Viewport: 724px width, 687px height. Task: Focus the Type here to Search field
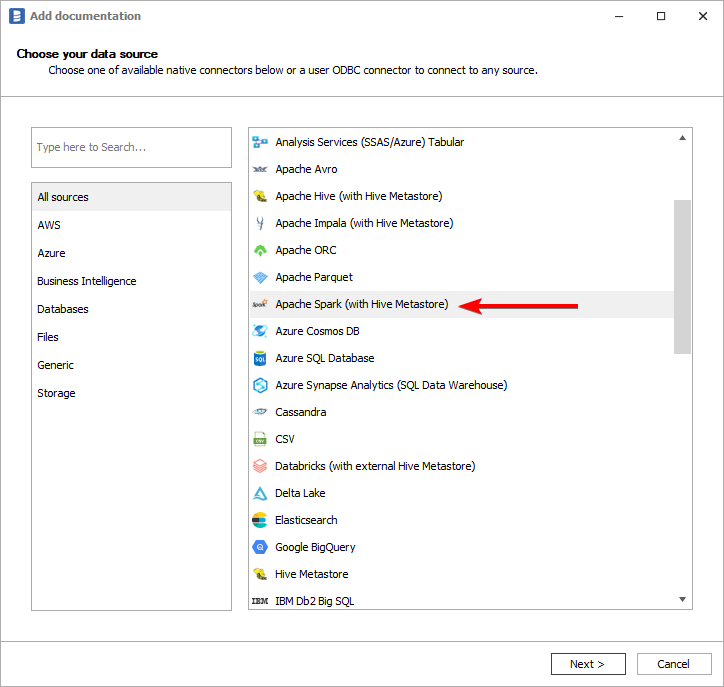click(x=131, y=147)
